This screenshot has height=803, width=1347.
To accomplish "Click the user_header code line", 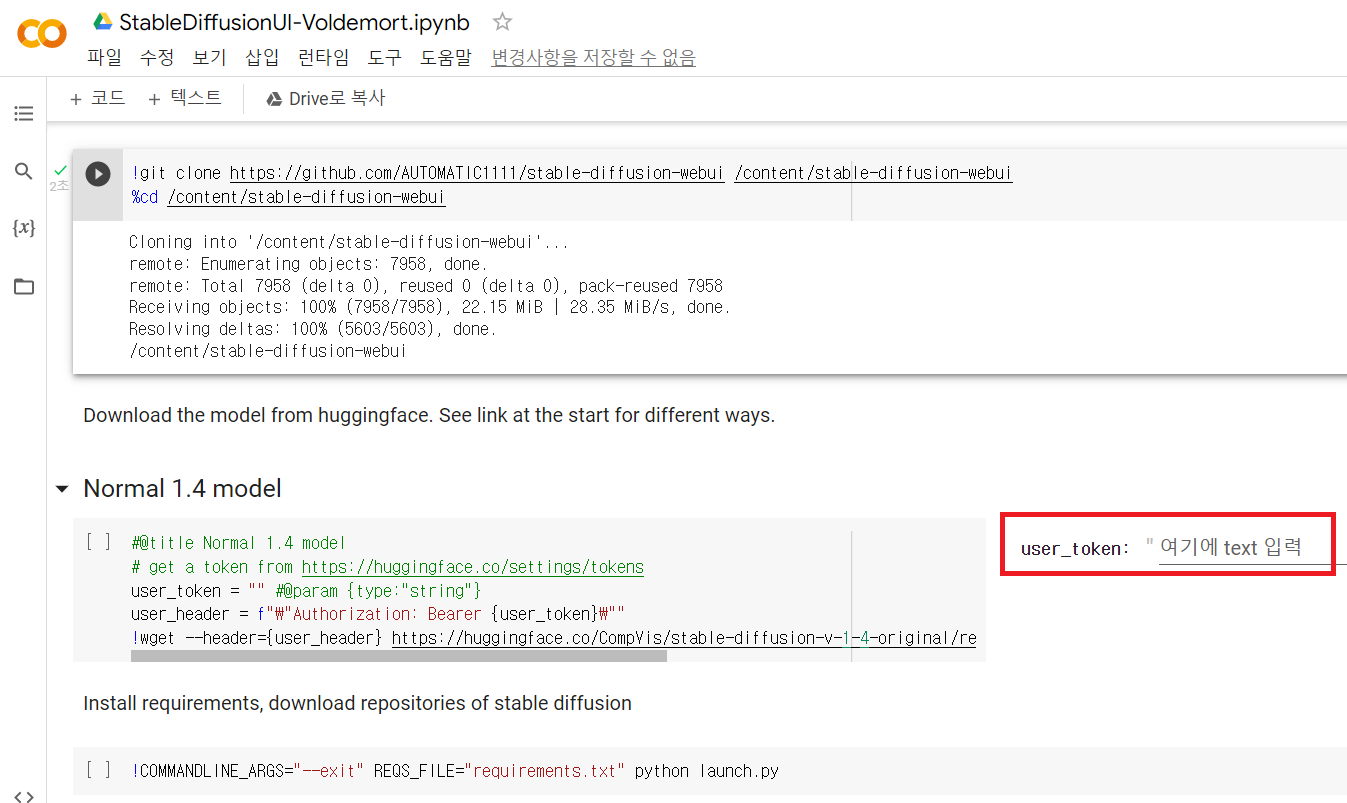I will pos(378,614).
